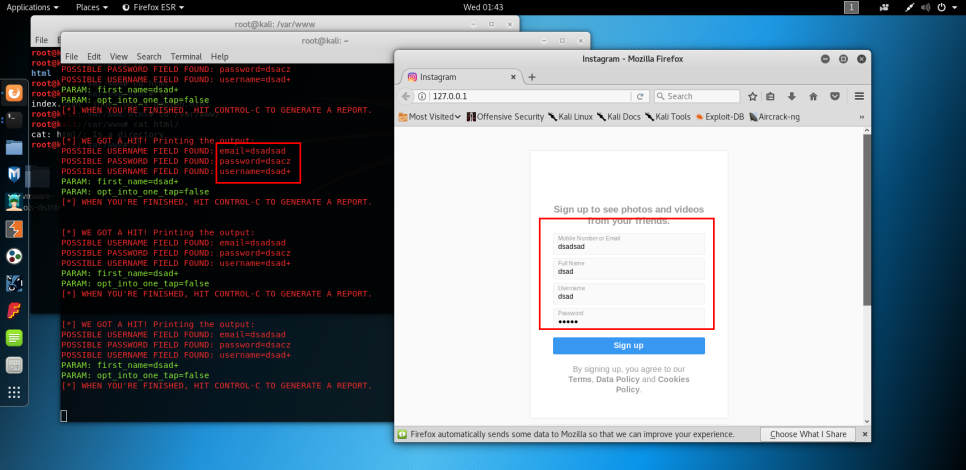Open the View menu in terminal
Screen dimensions: 966x470
[x=119, y=56]
